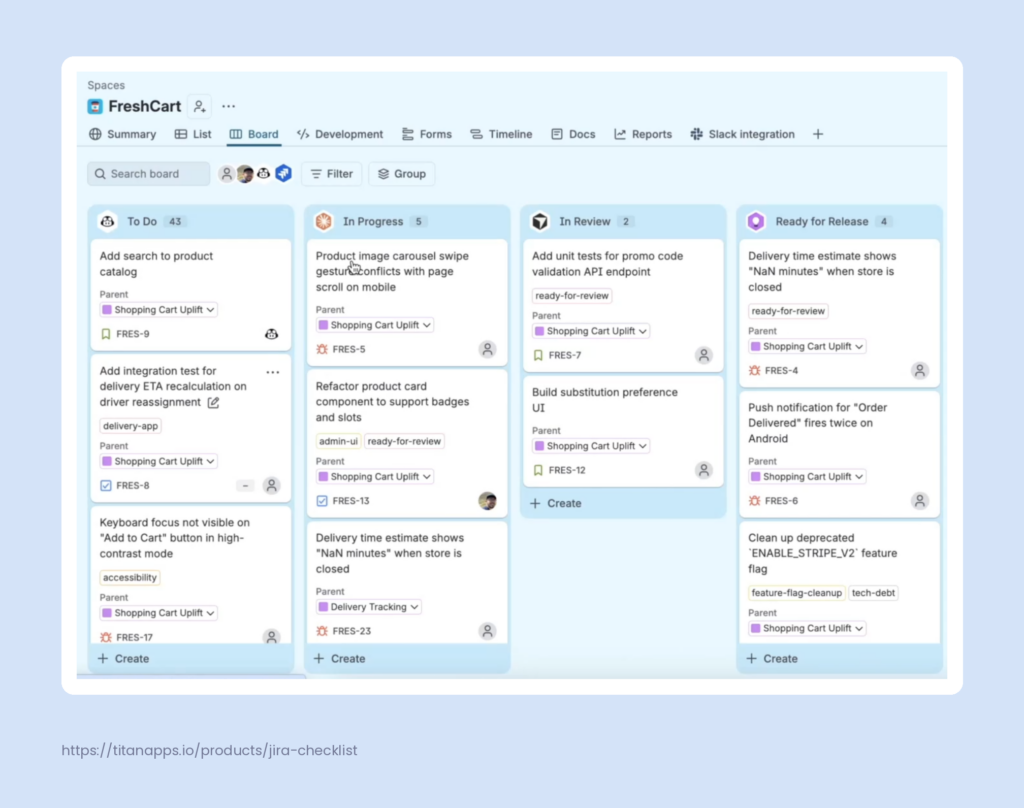
Task: Expand Shopping Cart Uplift parent on FRES-6
Action: 807,476
